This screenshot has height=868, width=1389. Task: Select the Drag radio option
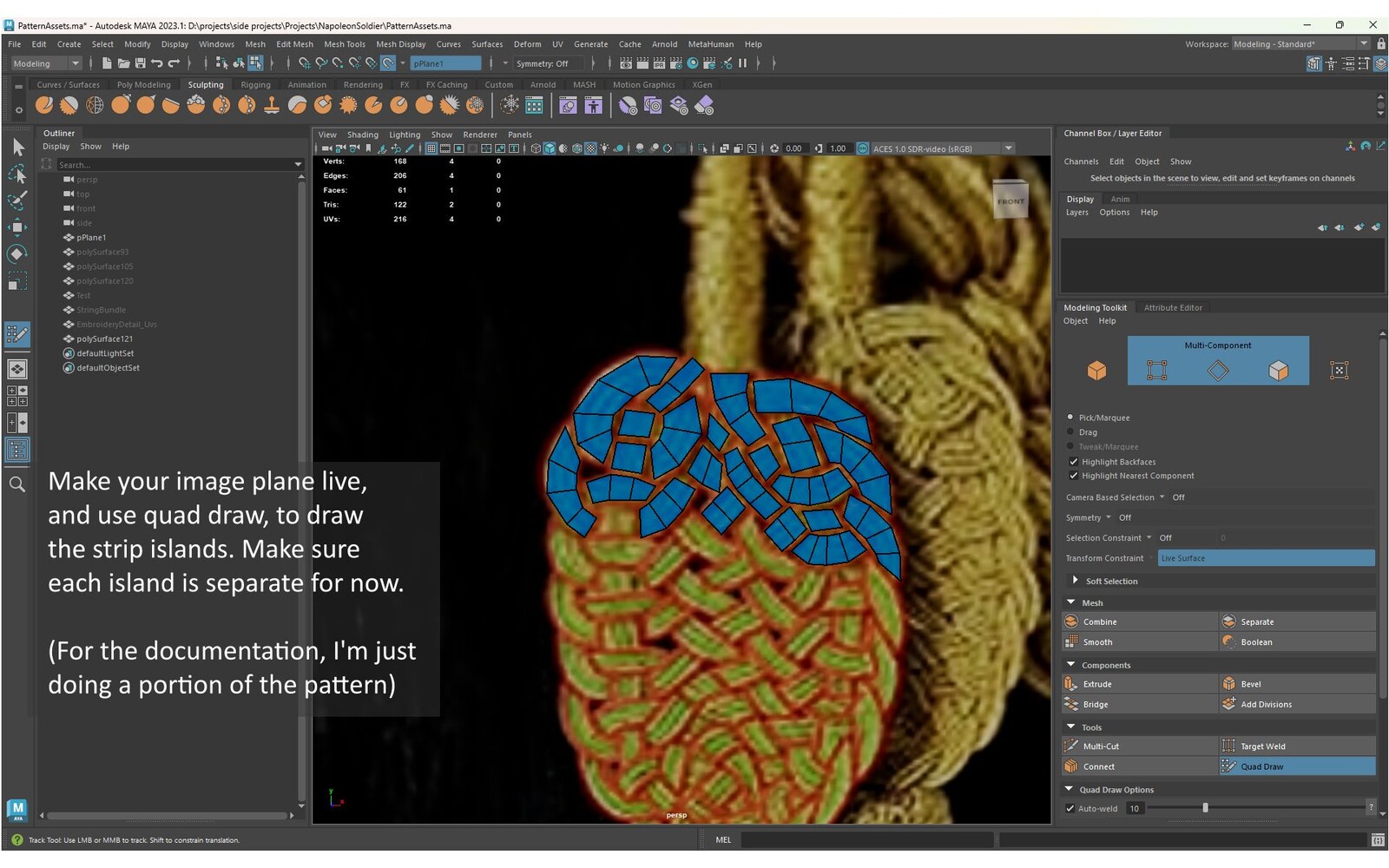(1070, 431)
